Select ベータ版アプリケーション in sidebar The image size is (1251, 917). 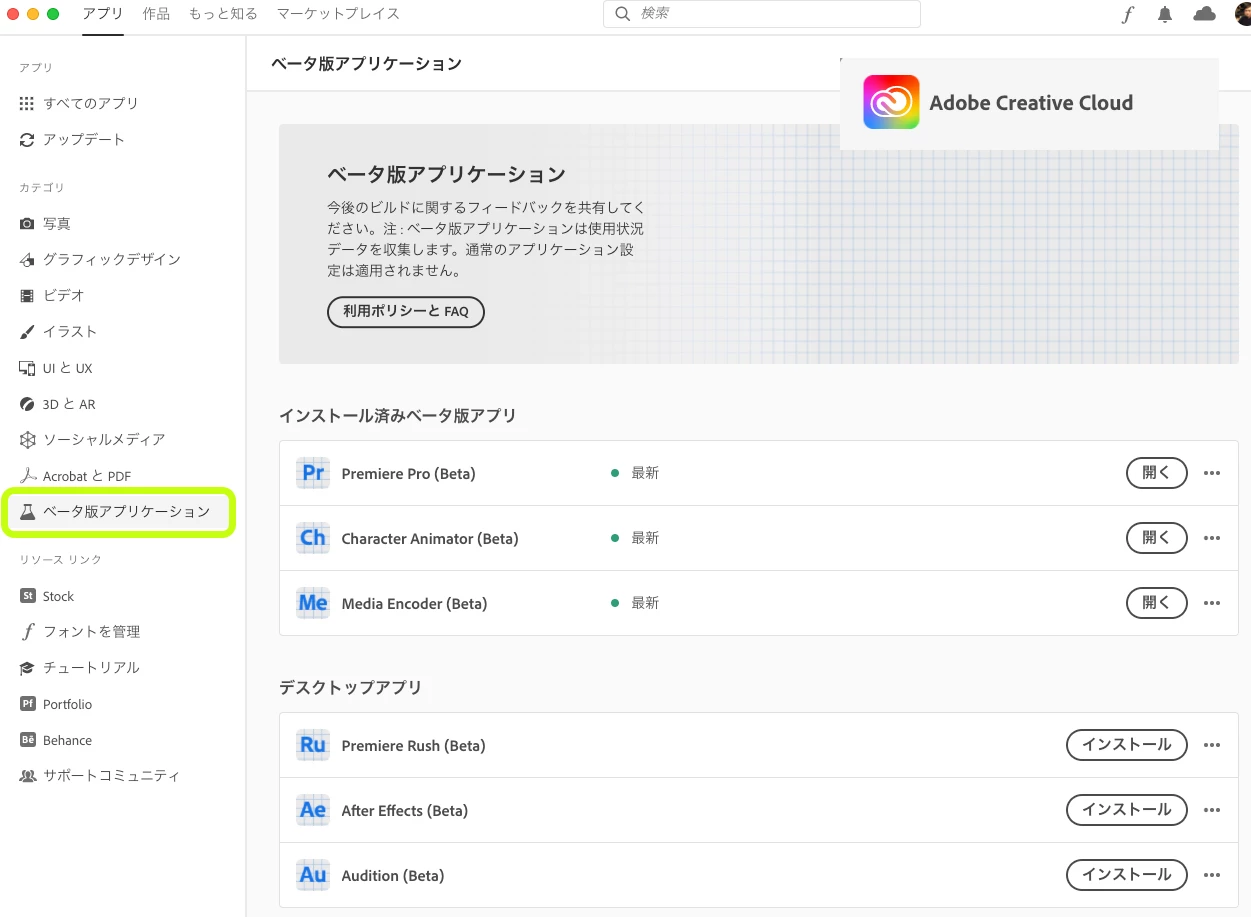pyautogui.click(x=118, y=512)
